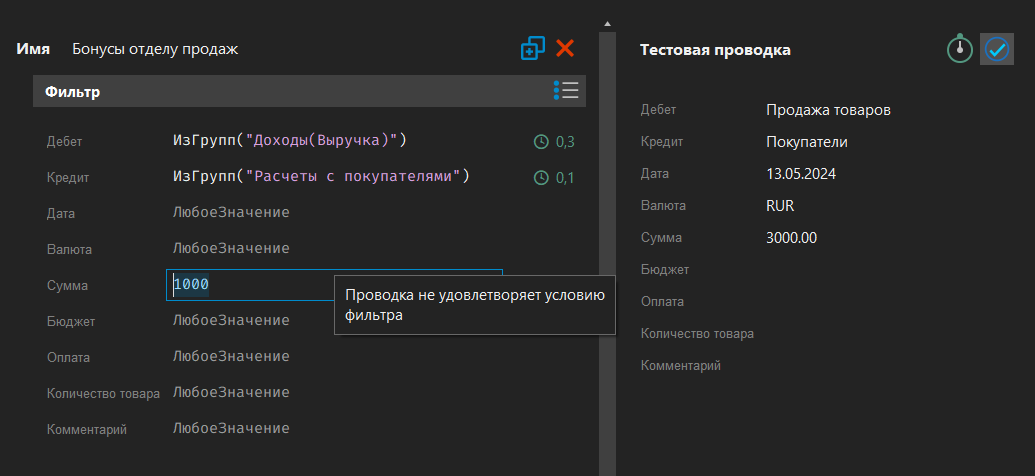The width and height of the screenshot is (1035, 476).
Task: Select test Кредит value Покупатели
Action: click(807, 142)
